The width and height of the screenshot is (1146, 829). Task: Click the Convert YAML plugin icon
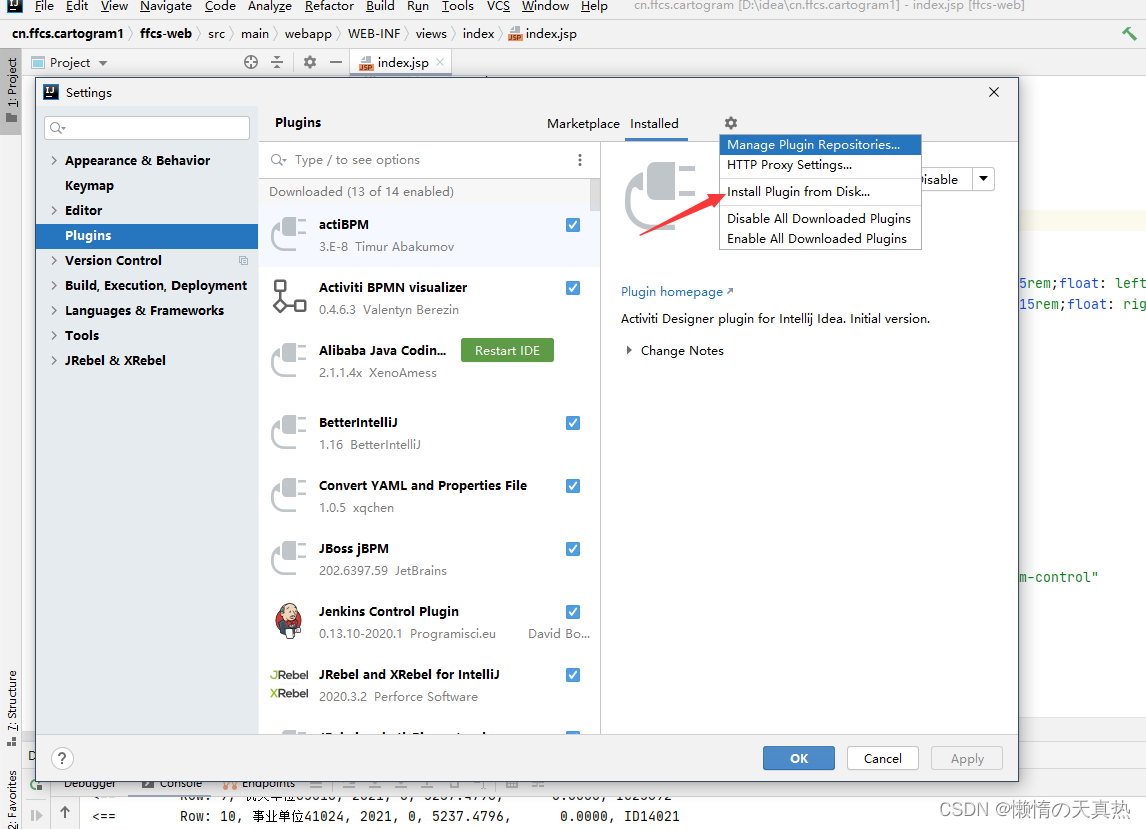point(289,496)
